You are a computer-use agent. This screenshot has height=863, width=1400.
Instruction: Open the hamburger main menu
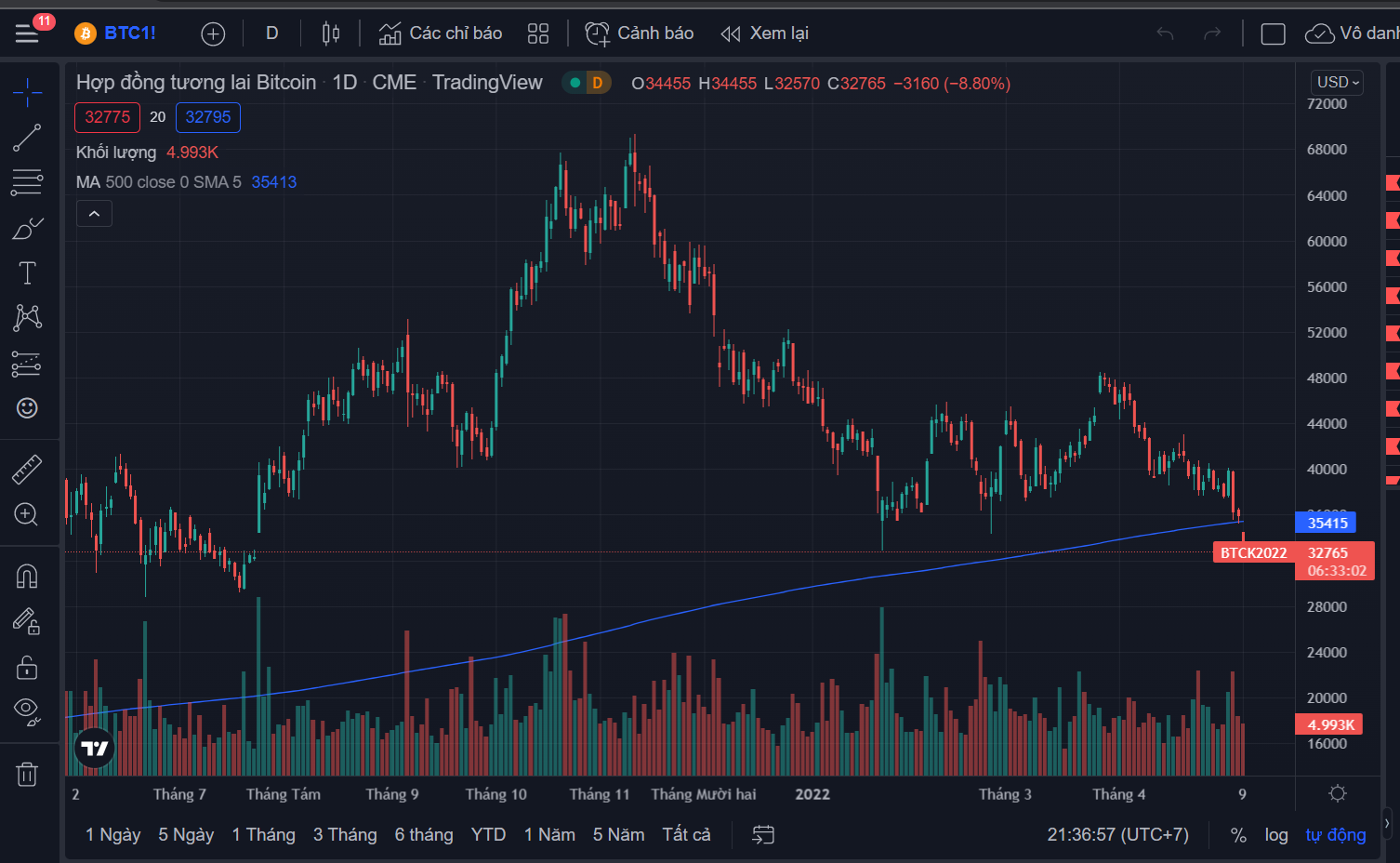(27, 33)
